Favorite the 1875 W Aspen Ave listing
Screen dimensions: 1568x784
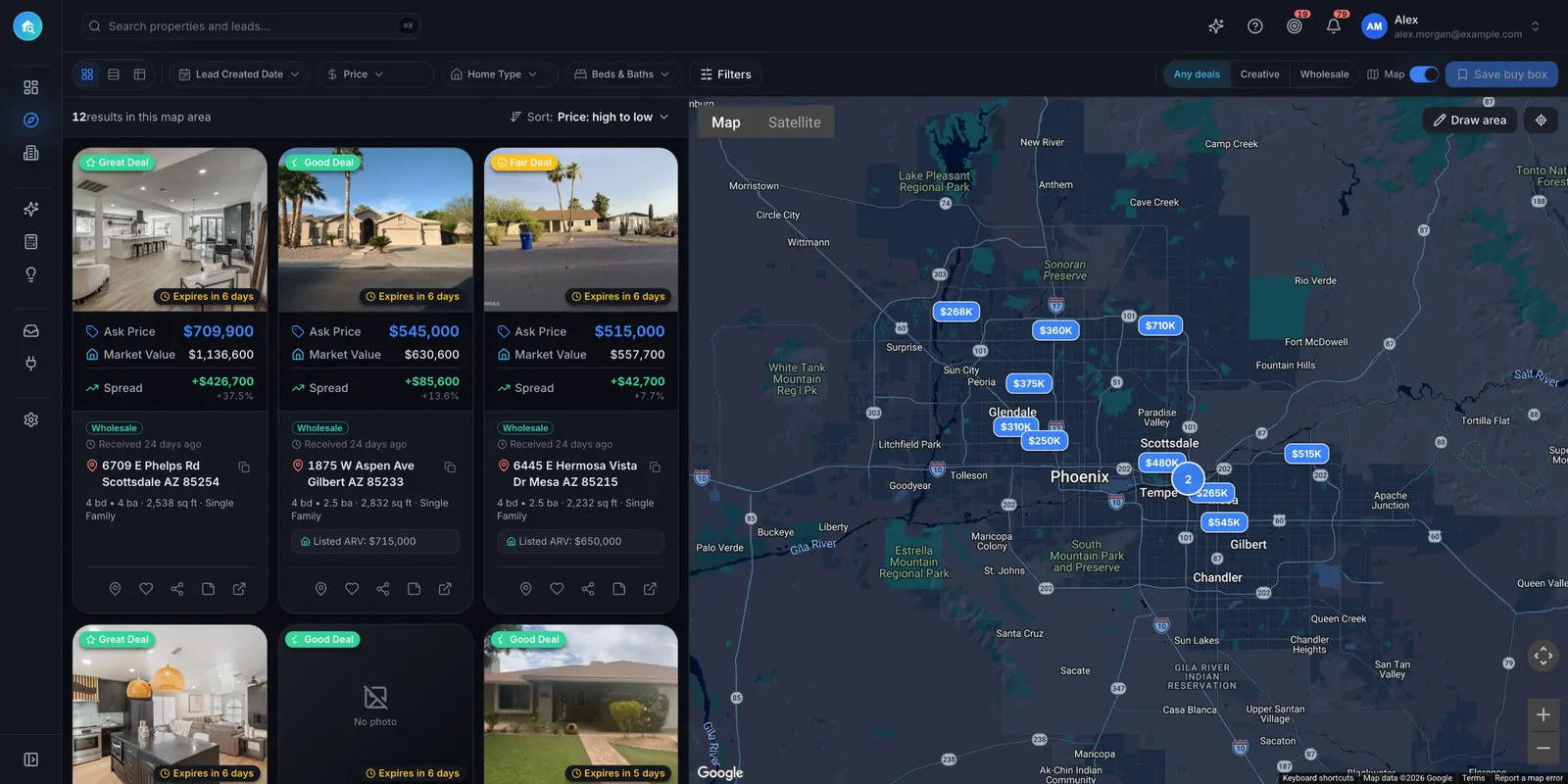click(x=352, y=589)
